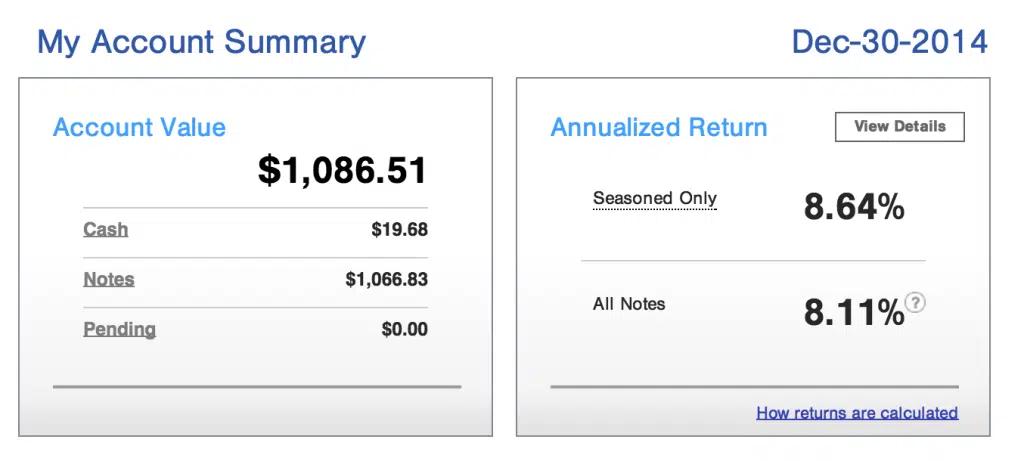Select the $1,086.51 total account value
Image resolution: width=1024 pixels, height=461 pixels.
click(x=342, y=170)
